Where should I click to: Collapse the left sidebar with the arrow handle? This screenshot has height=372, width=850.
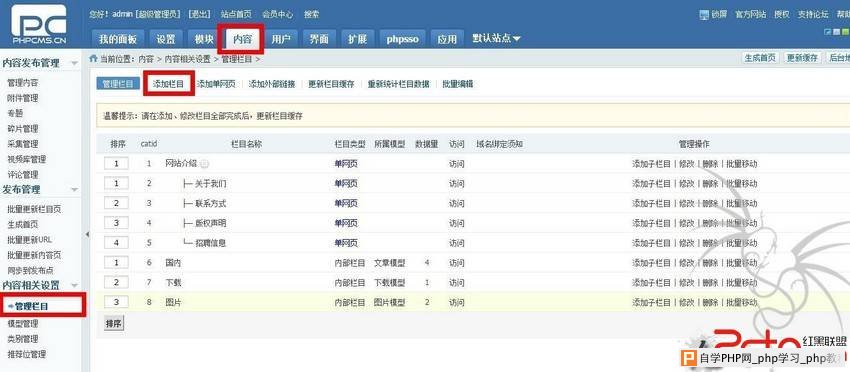click(86, 234)
